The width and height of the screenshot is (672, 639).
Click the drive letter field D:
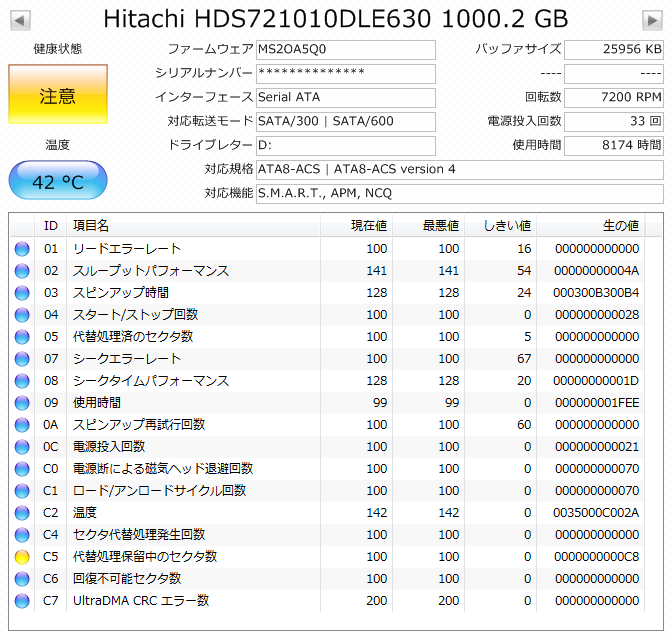click(x=346, y=146)
